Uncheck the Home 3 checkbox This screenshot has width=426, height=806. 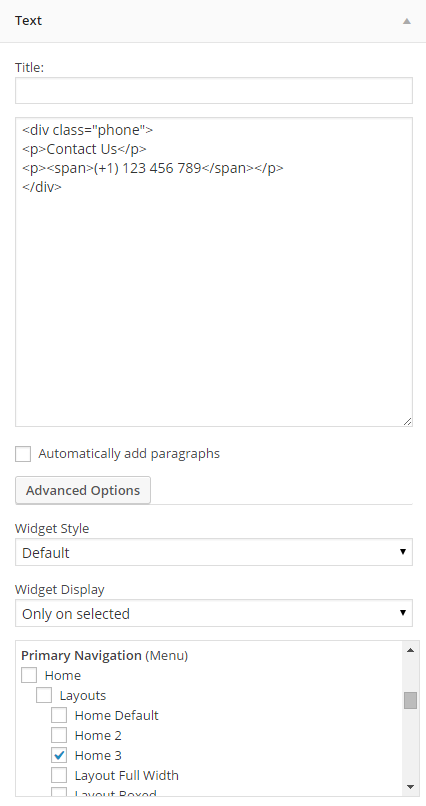[59, 755]
